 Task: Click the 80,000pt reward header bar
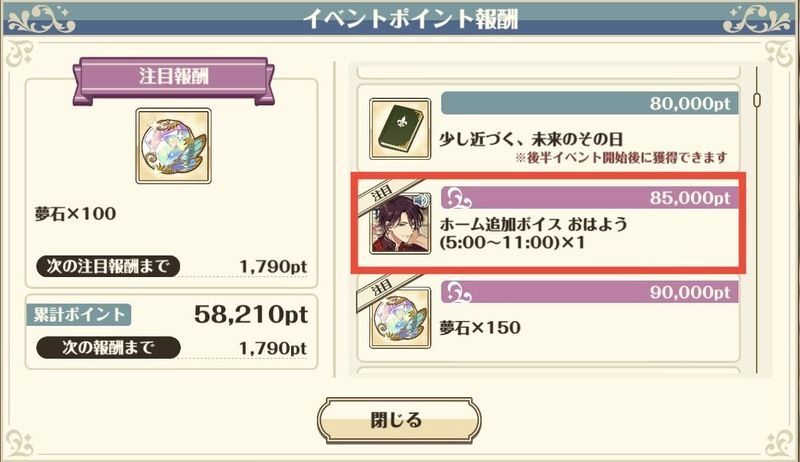pyautogui.click(x=589, y=104)
